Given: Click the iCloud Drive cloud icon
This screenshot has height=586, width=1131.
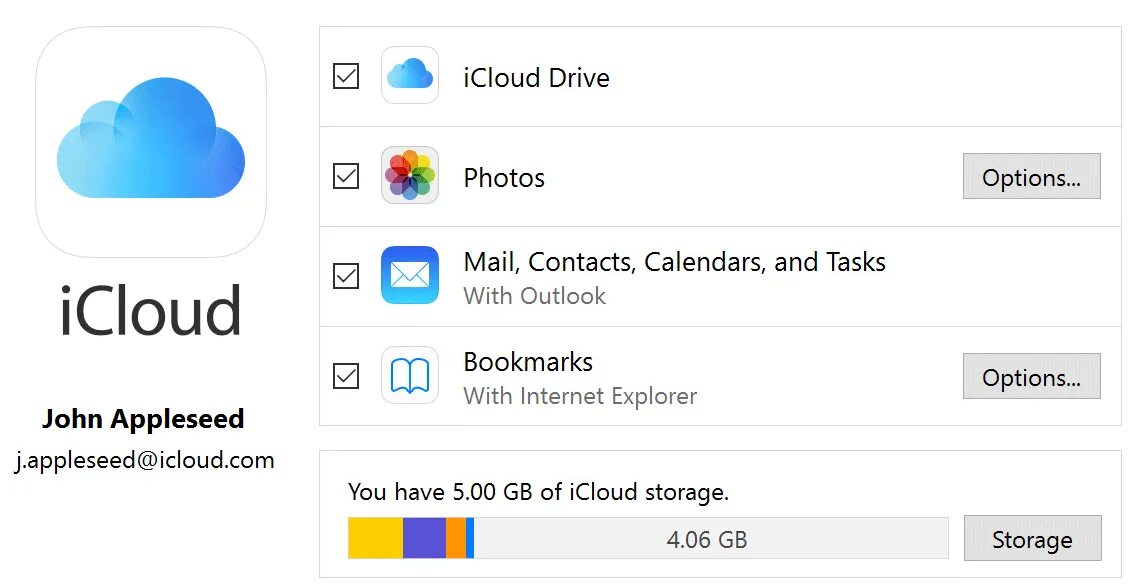Looking at the screenshot, I should pyautogui.click(x=410, y=75).
